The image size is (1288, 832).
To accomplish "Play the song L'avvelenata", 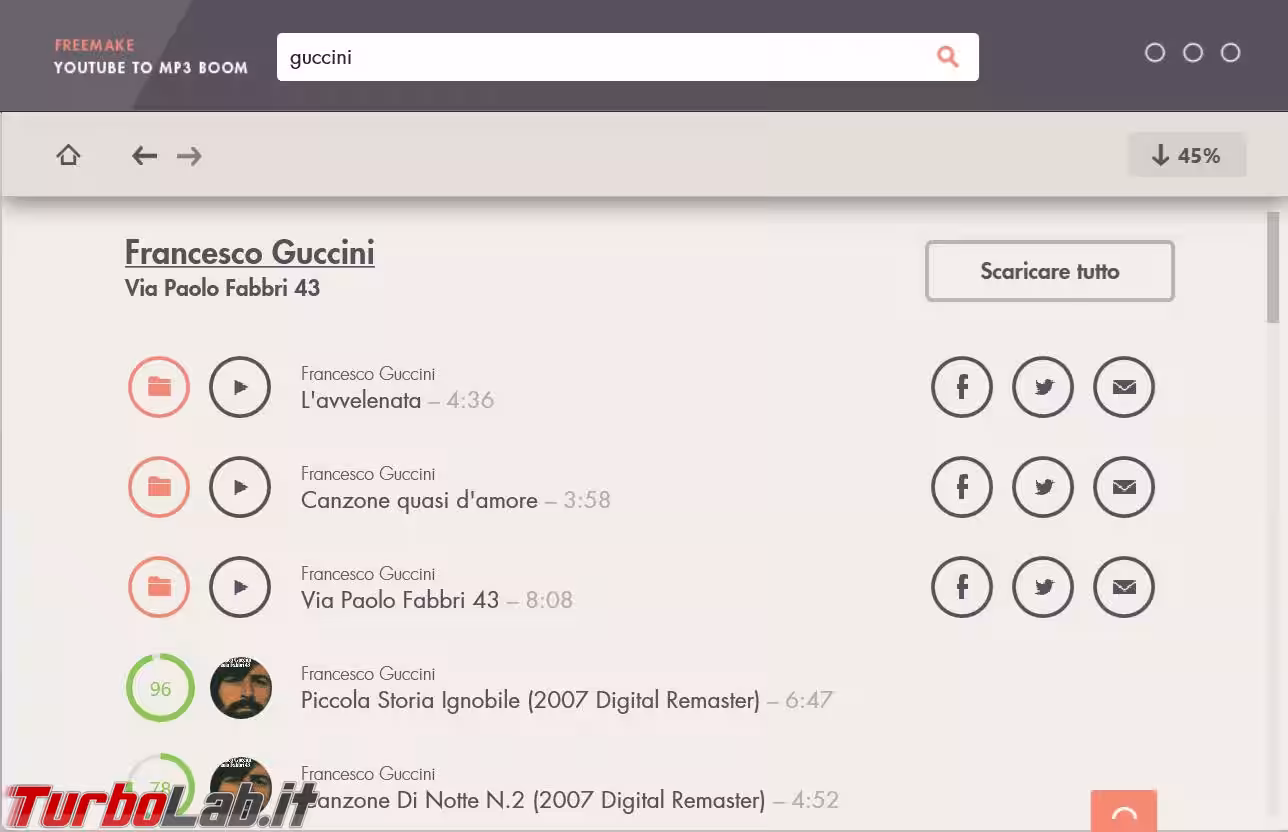I will click(x=240, y=387).
